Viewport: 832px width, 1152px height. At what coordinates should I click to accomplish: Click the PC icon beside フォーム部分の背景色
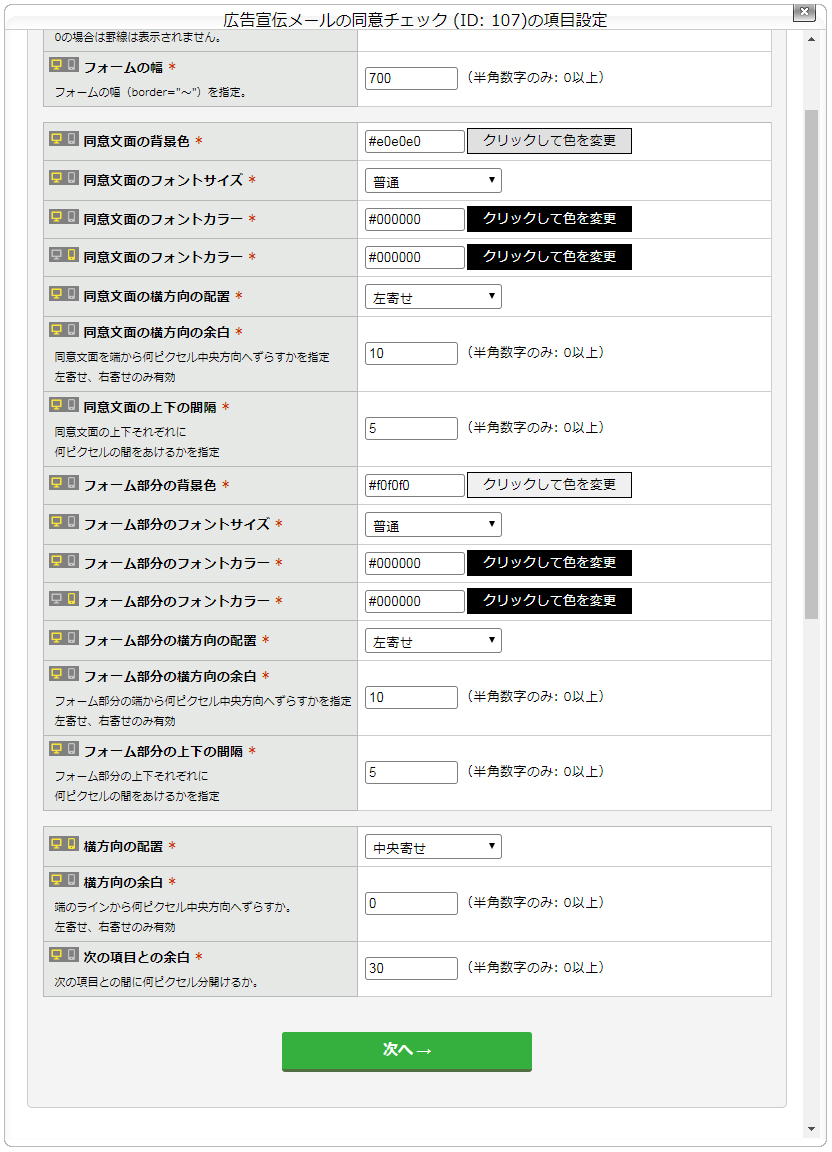pyautogui.click(x=57, y=482)
